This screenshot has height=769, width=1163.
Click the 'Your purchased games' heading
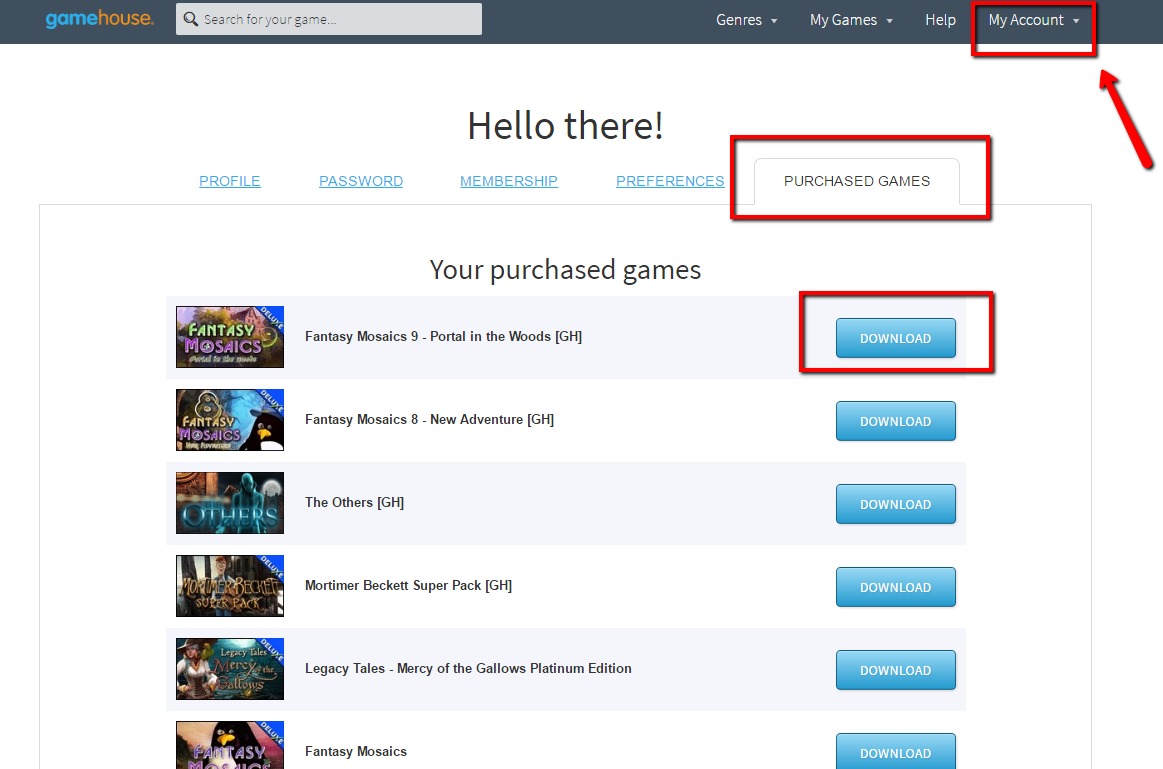(565, 270)
